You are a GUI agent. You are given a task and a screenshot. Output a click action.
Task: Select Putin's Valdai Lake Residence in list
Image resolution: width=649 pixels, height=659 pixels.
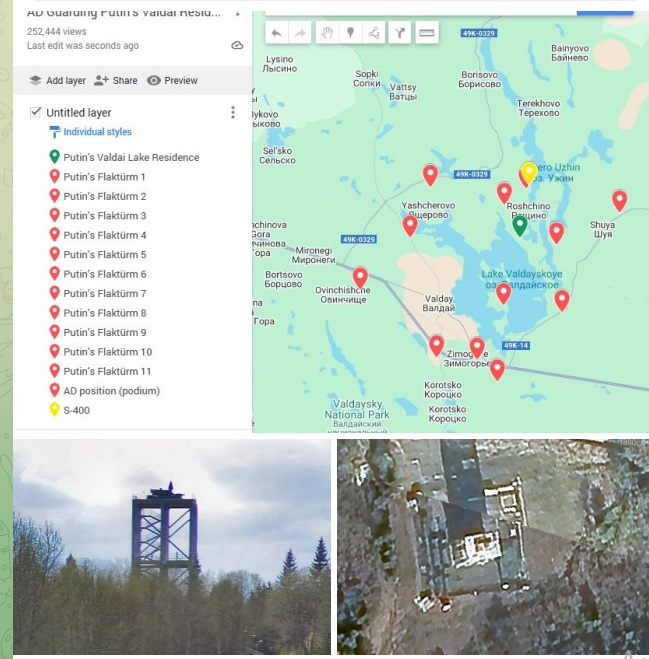130,157
